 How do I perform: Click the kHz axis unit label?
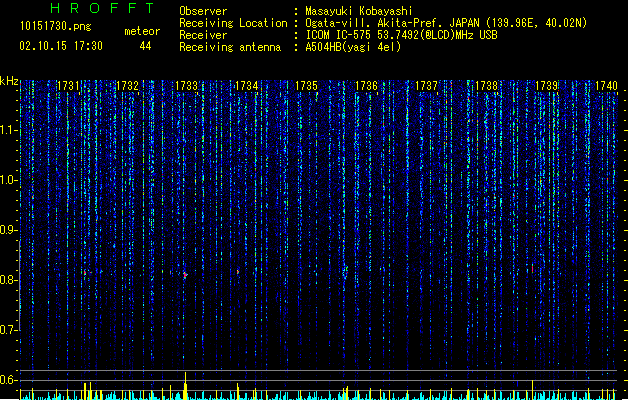tap(9, 81)
